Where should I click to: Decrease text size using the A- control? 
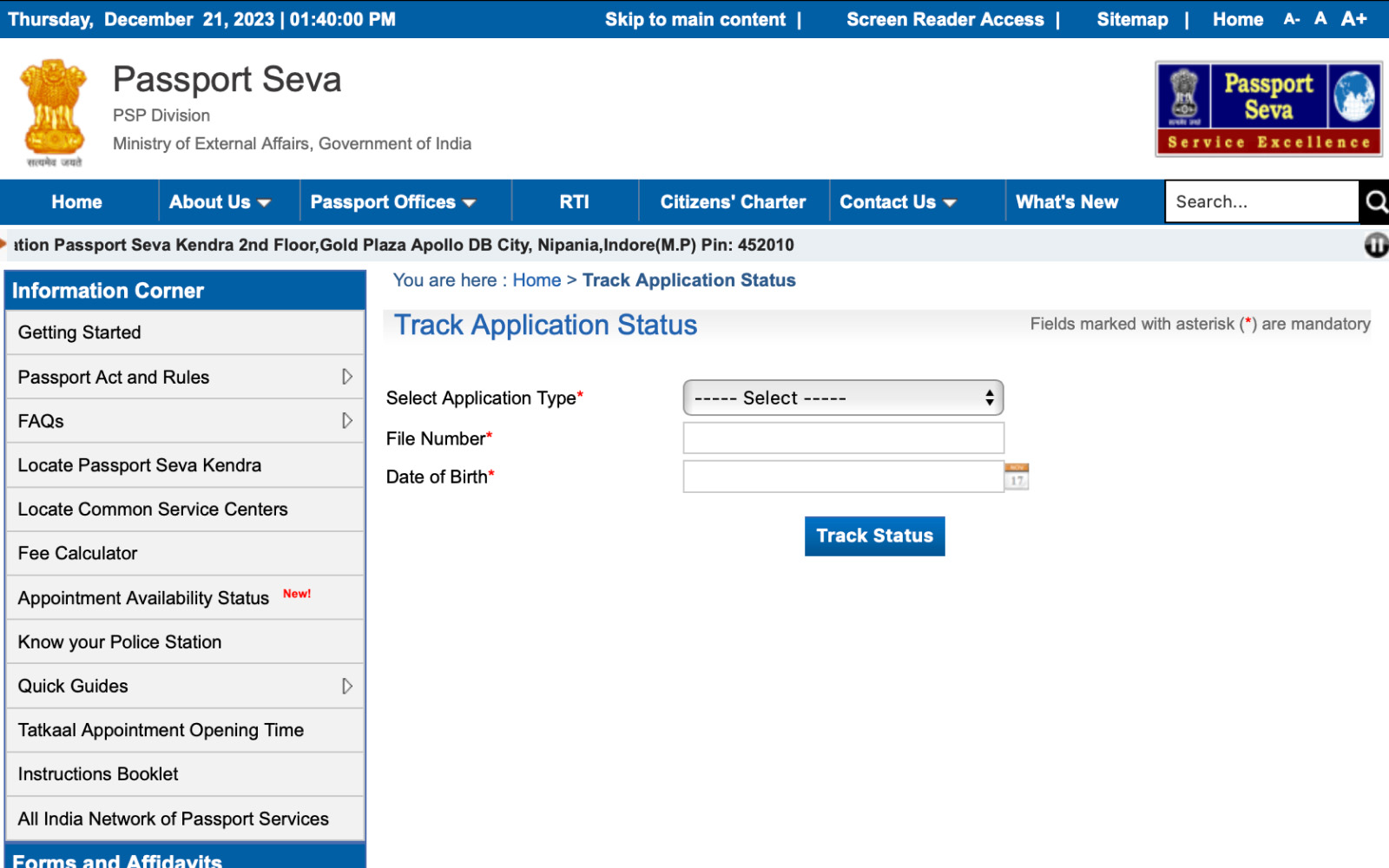click(x=1291, y=18)
